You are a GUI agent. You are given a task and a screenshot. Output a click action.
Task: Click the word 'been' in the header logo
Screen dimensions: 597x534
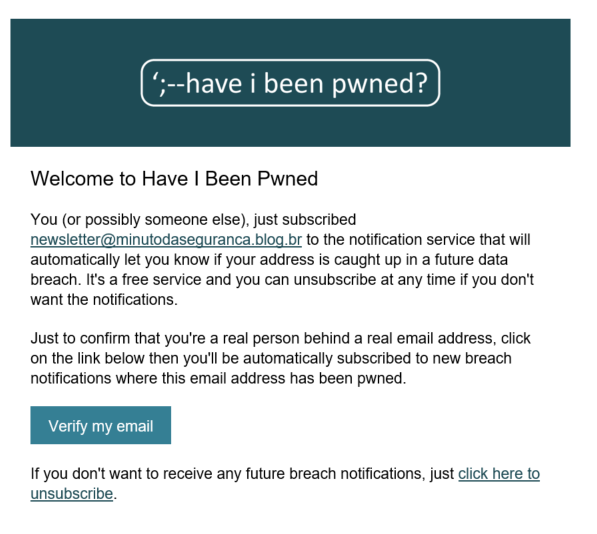294,83
